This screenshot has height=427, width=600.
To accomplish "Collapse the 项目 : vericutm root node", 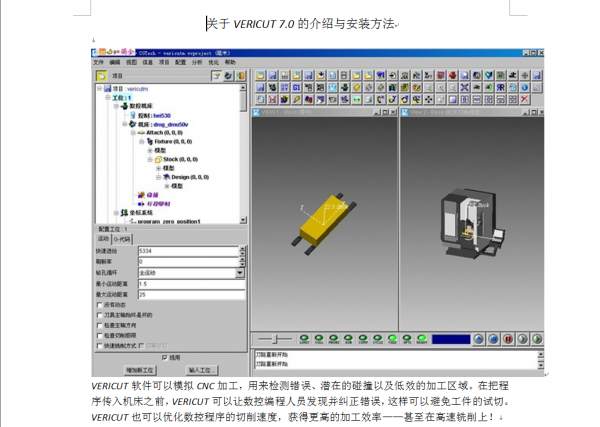I will pyautogui.click(x=99, y=88).
